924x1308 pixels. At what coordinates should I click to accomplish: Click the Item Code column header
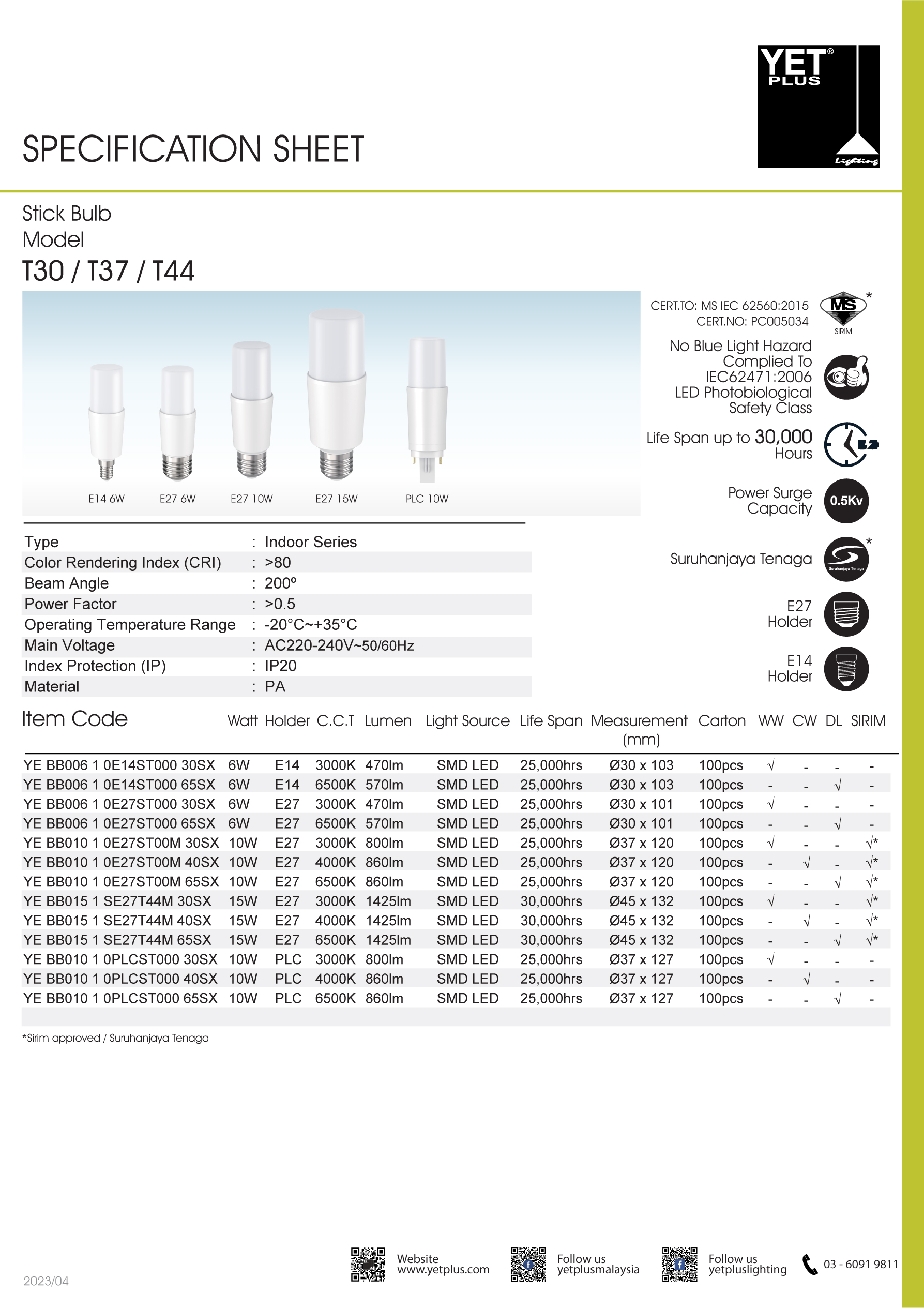[74, 719]
